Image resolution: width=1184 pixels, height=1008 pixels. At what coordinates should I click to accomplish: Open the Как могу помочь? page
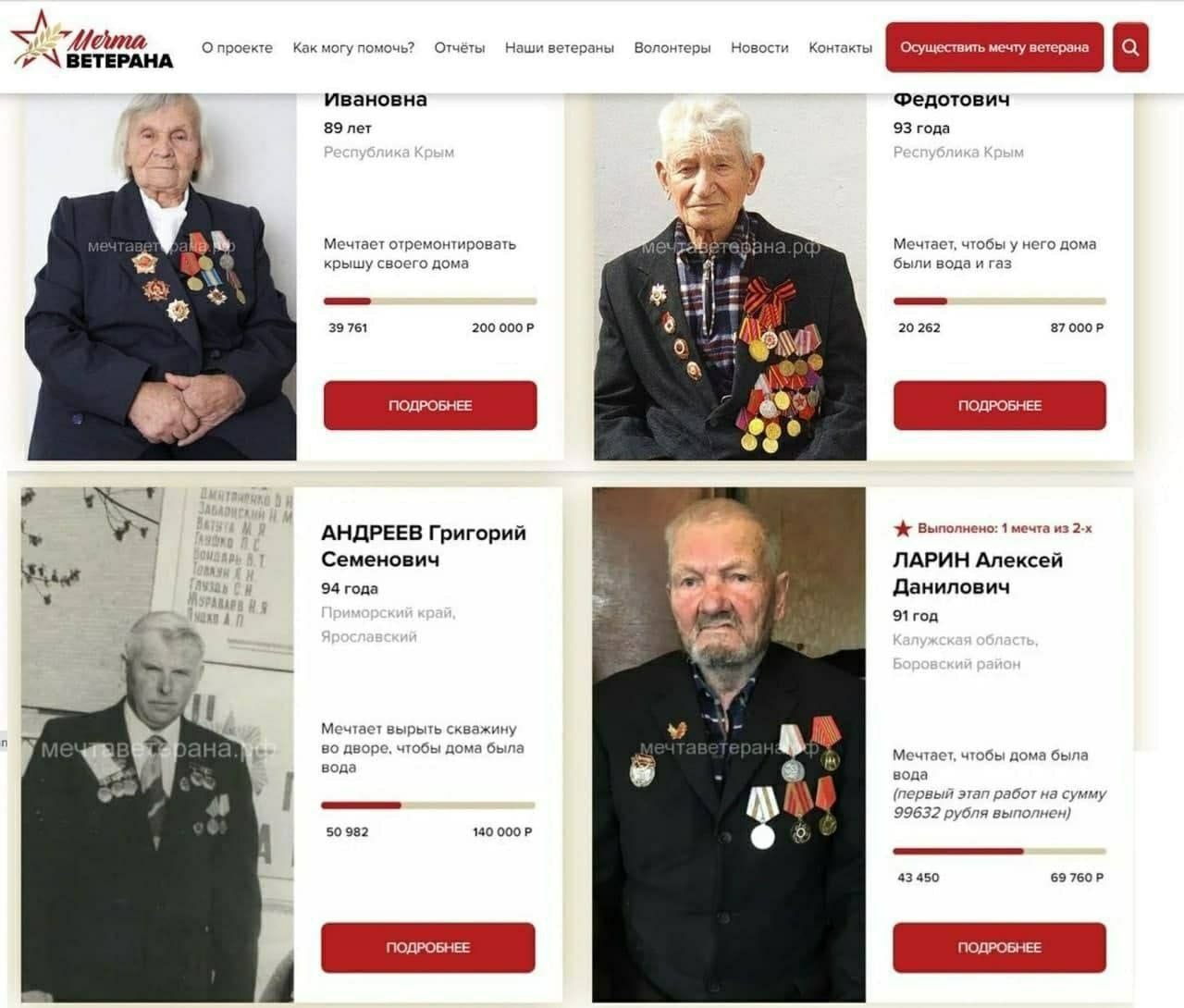pos(353,48)
